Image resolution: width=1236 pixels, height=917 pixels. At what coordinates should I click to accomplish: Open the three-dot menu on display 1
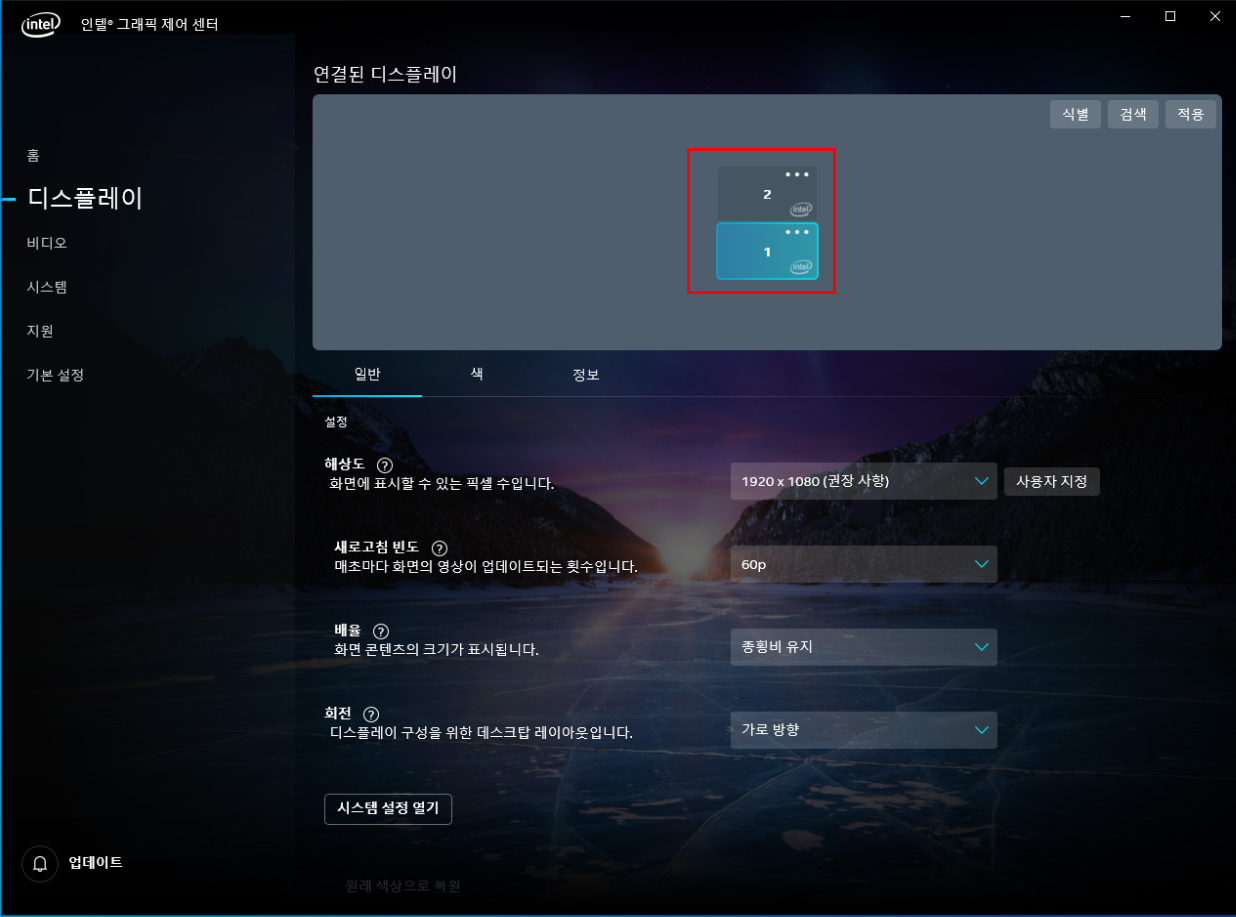(796, 232)
